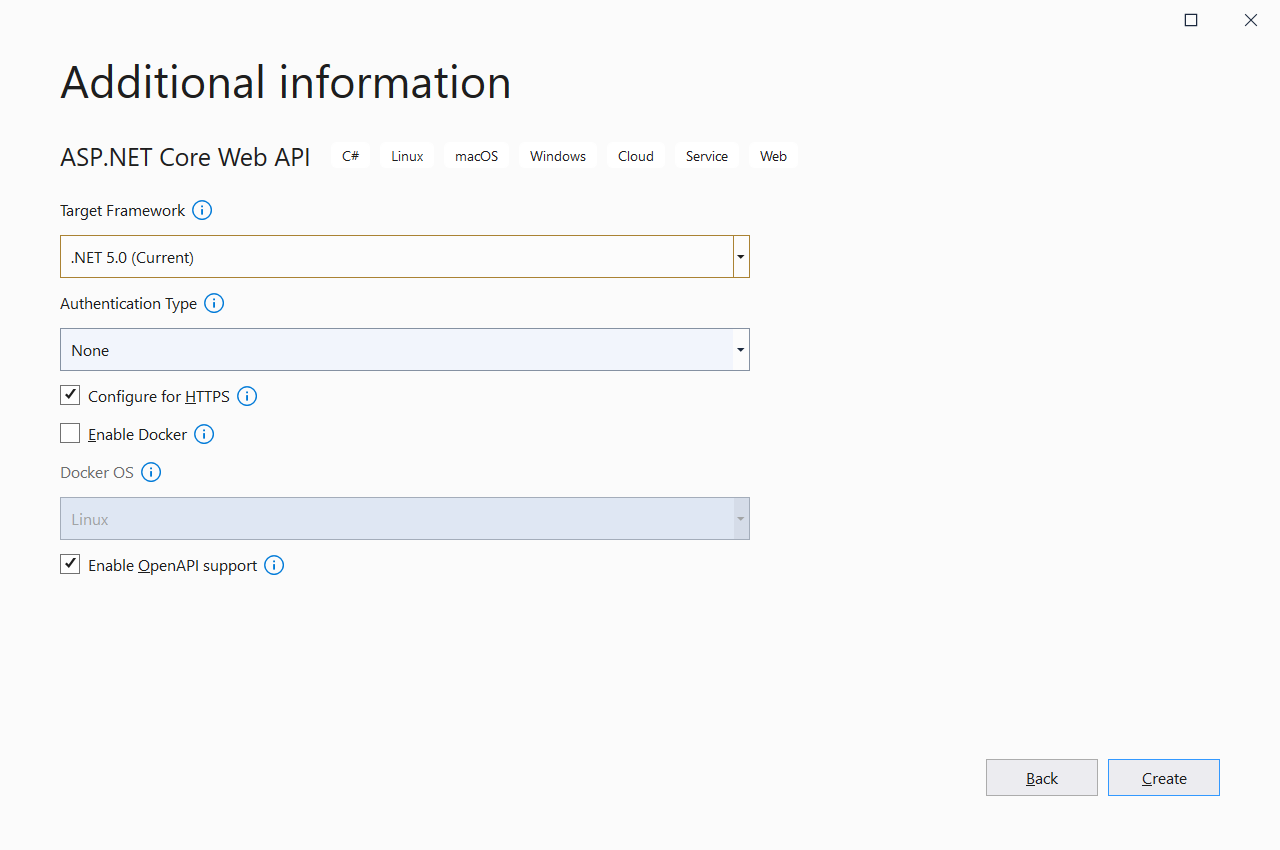Click the Linux tag
Viewport: 1280px width, 850px height.
pos(407,156)
